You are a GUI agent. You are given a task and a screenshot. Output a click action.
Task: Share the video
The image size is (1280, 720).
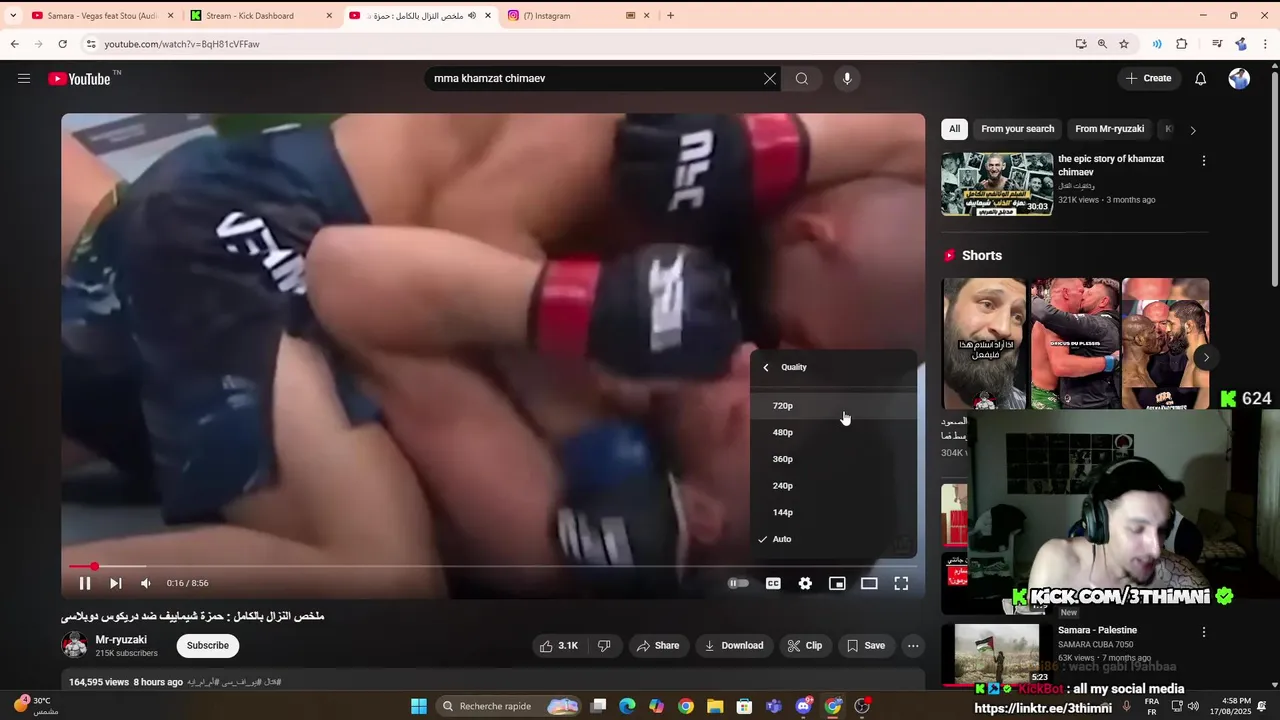[658, 646]
